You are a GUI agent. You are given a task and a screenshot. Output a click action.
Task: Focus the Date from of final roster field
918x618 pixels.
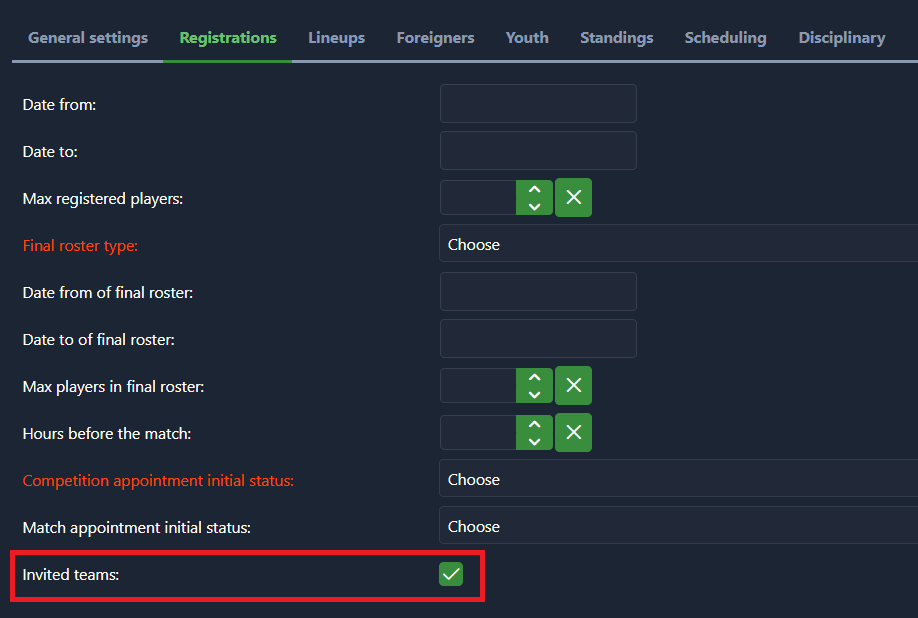pyautogui.click(x=538, y=292)
